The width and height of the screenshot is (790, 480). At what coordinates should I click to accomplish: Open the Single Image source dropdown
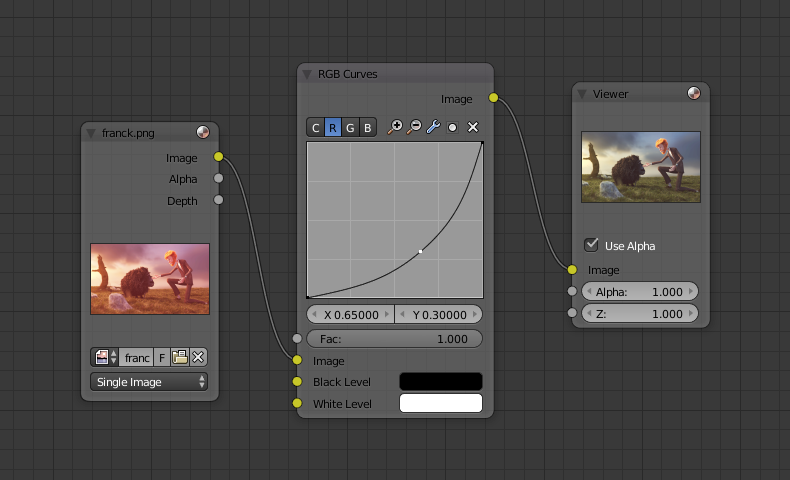149,382
